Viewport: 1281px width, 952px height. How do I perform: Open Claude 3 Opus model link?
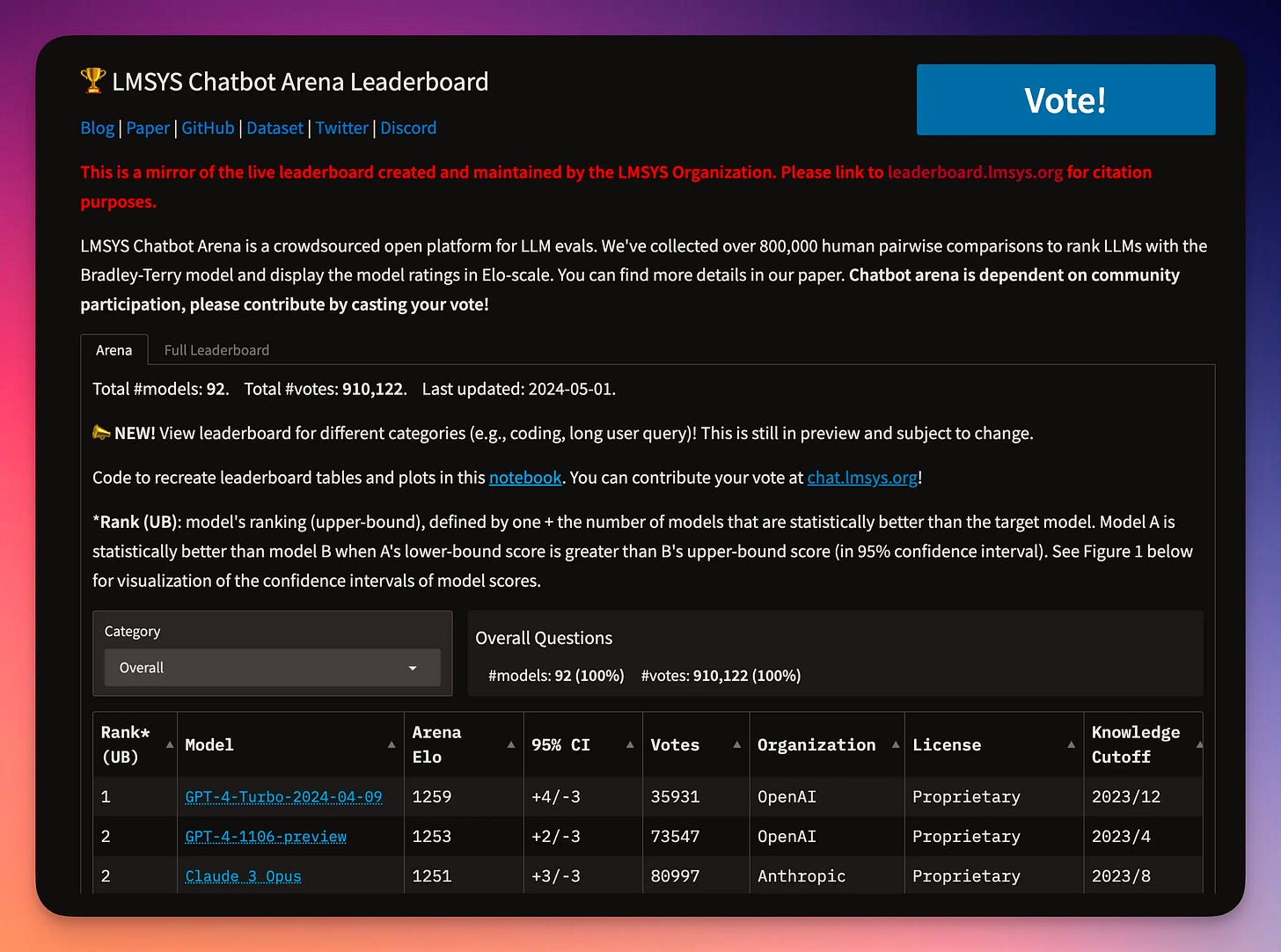243,876
